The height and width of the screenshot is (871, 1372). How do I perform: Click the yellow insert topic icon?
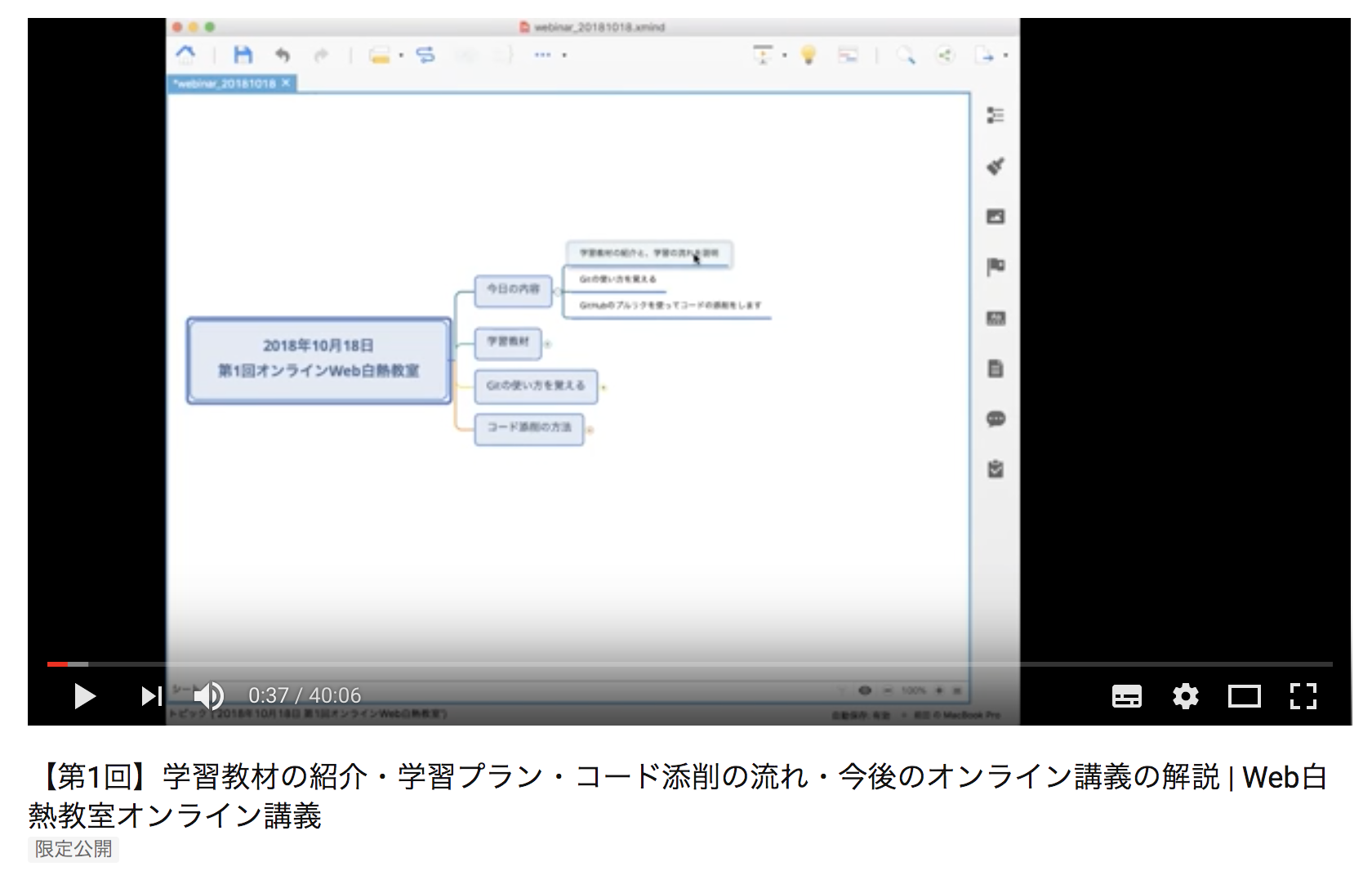pos(379,56)
